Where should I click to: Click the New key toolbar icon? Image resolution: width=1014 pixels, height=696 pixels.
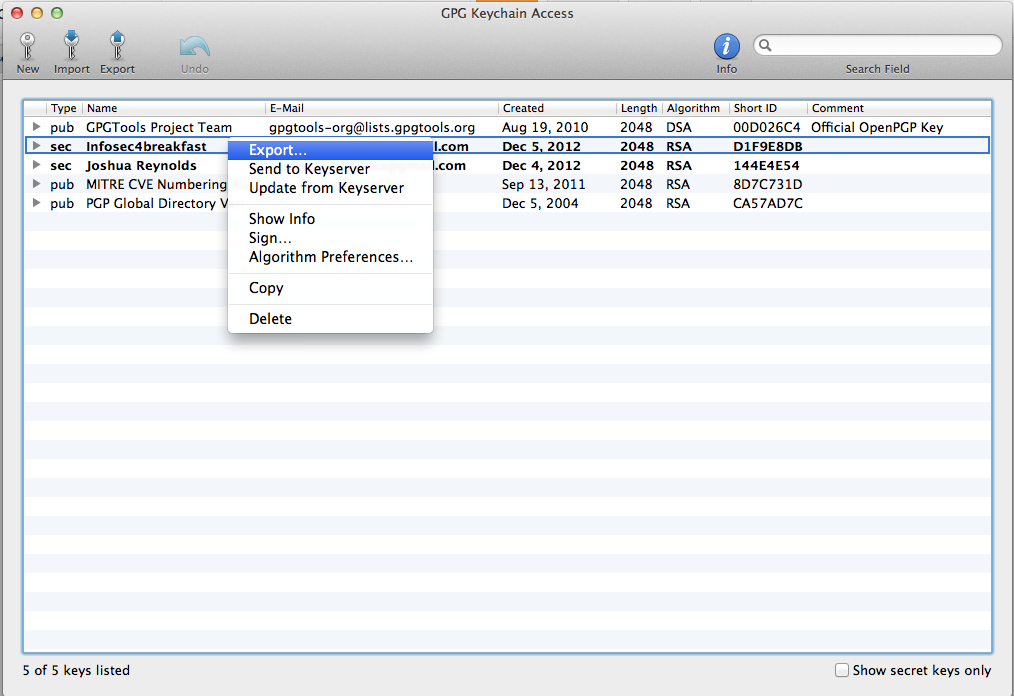[x=27, y=47]
